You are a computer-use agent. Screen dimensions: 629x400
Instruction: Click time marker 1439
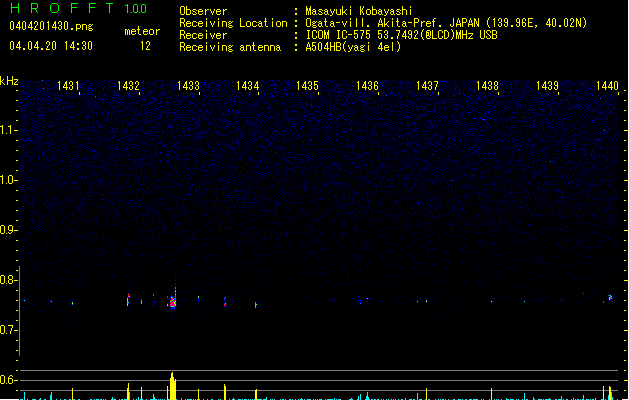pyautogui.click(x=547, y=86)
